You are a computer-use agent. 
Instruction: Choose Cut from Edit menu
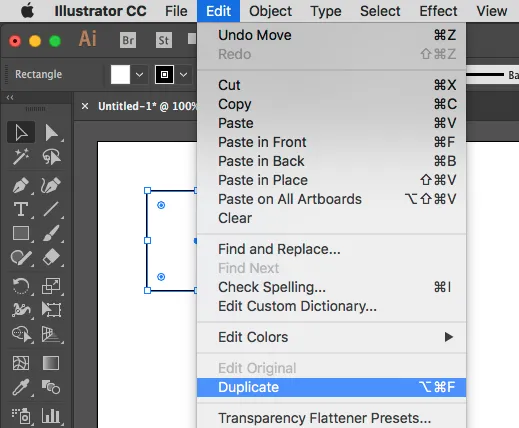click(x=331, y=85)
